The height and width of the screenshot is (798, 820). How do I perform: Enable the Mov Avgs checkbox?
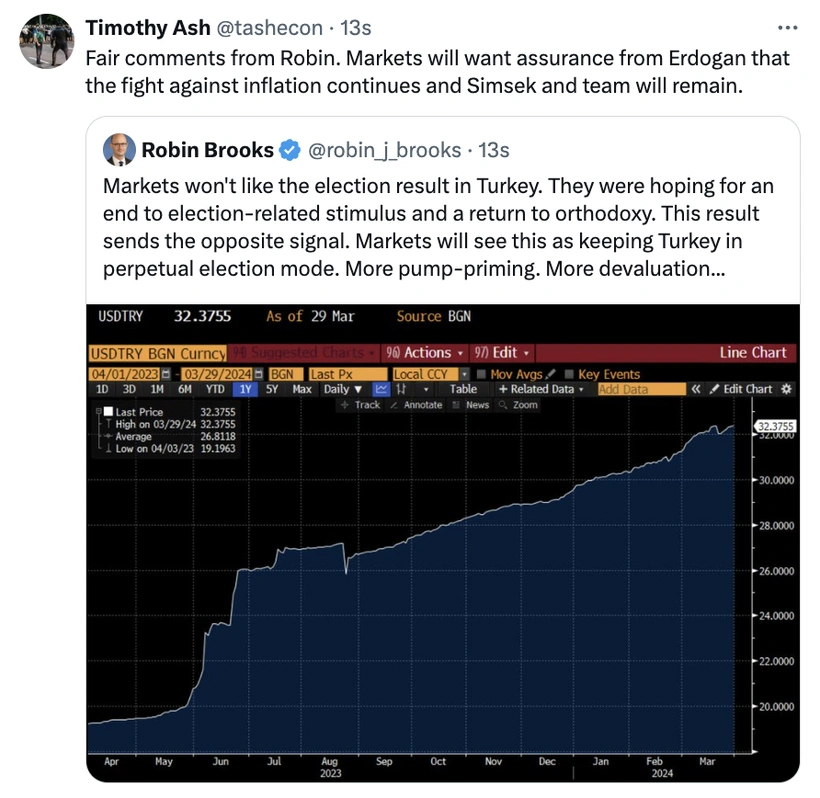(482, 375)
